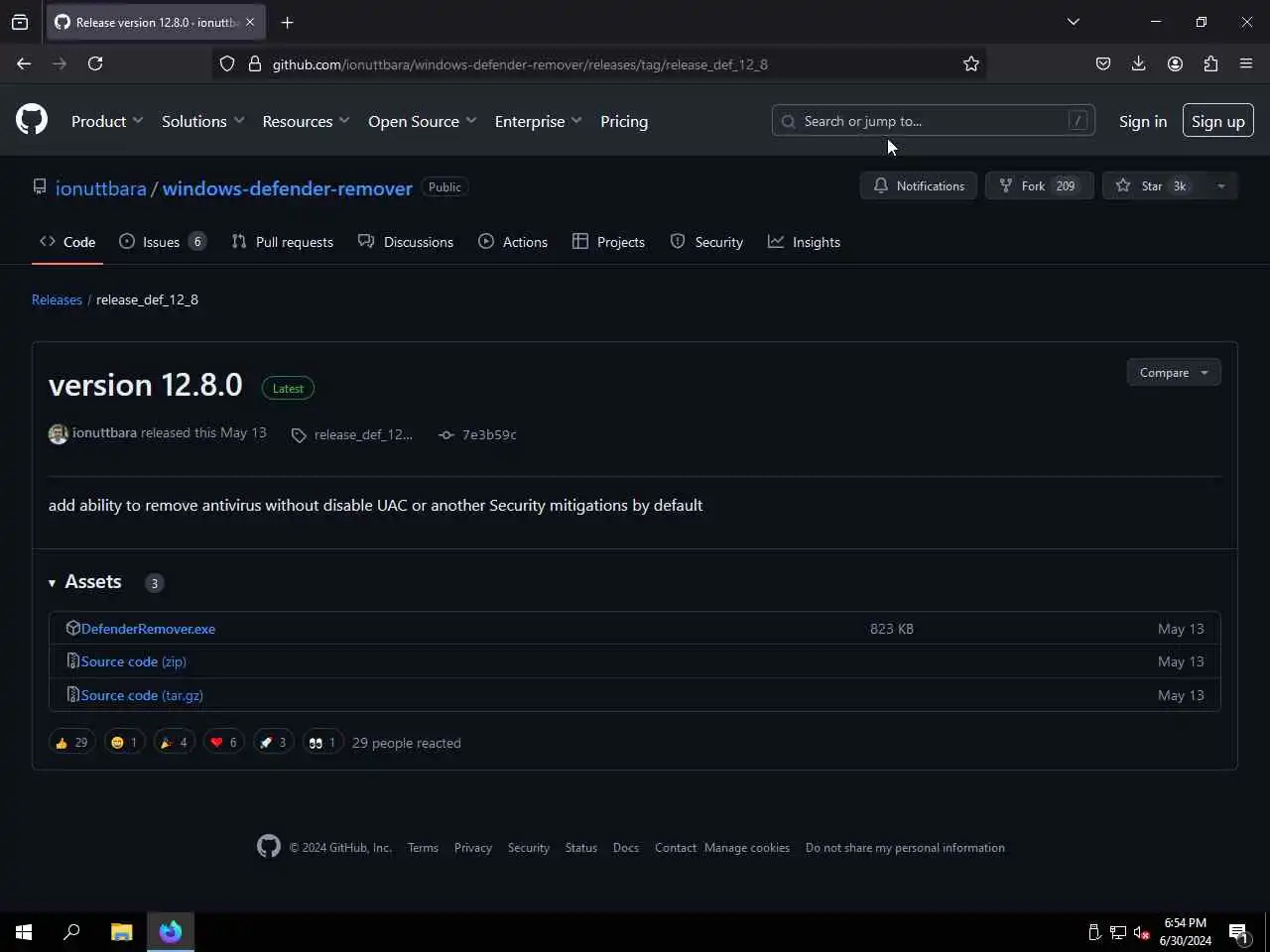Click the release_def_12... tag link
The height and width of the screenshot is (952, 1270).
pos(363,434)
